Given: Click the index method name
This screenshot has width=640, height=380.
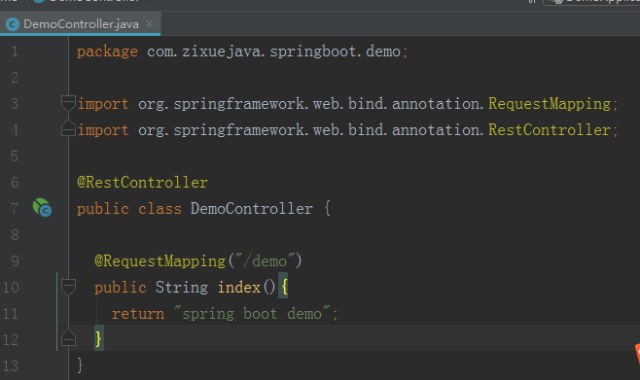Looking at the screenshot, I should pyautogui.click(x=239, y=287).
